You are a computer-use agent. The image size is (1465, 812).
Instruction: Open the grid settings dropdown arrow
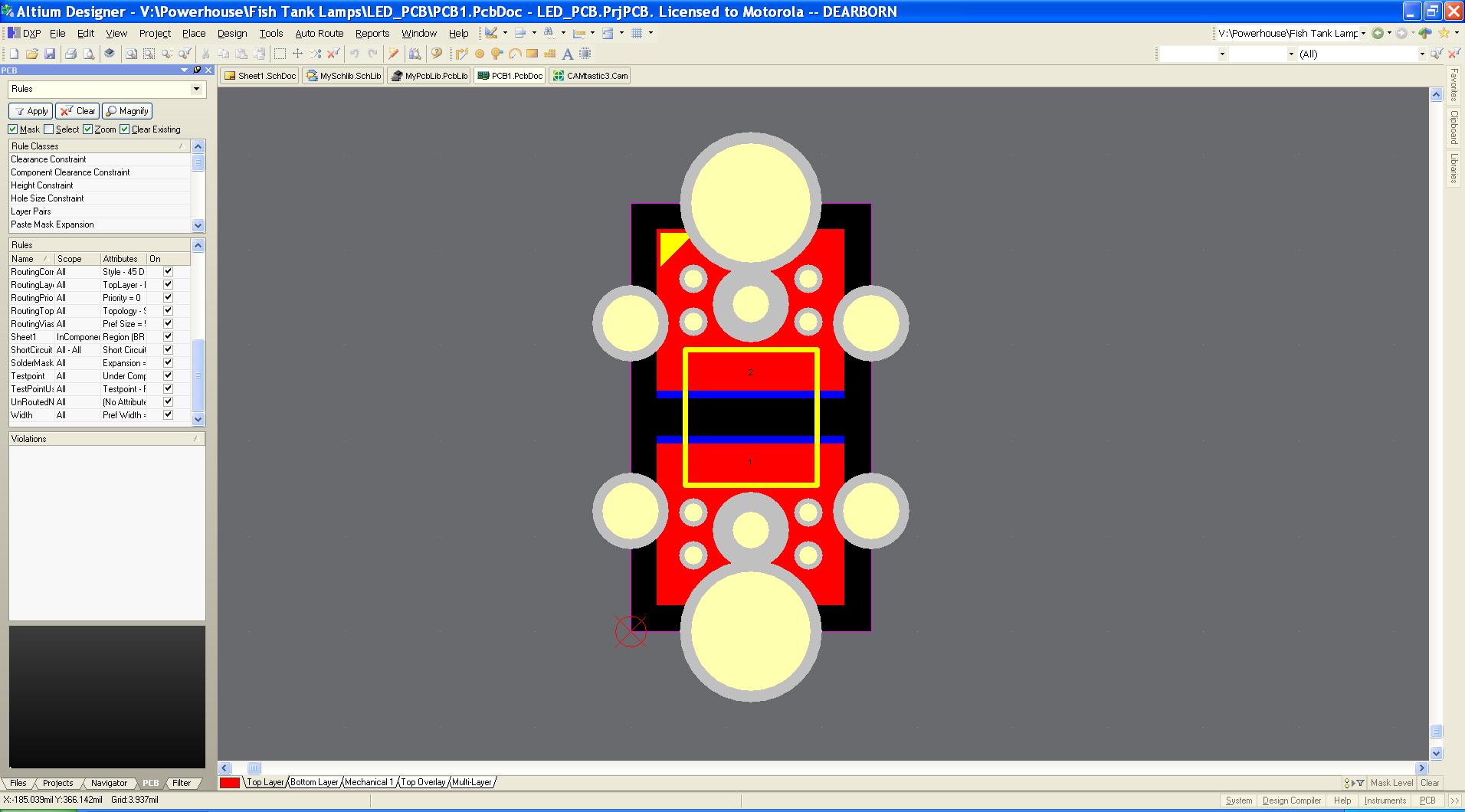pyautogui.click(x=651, y=33)
